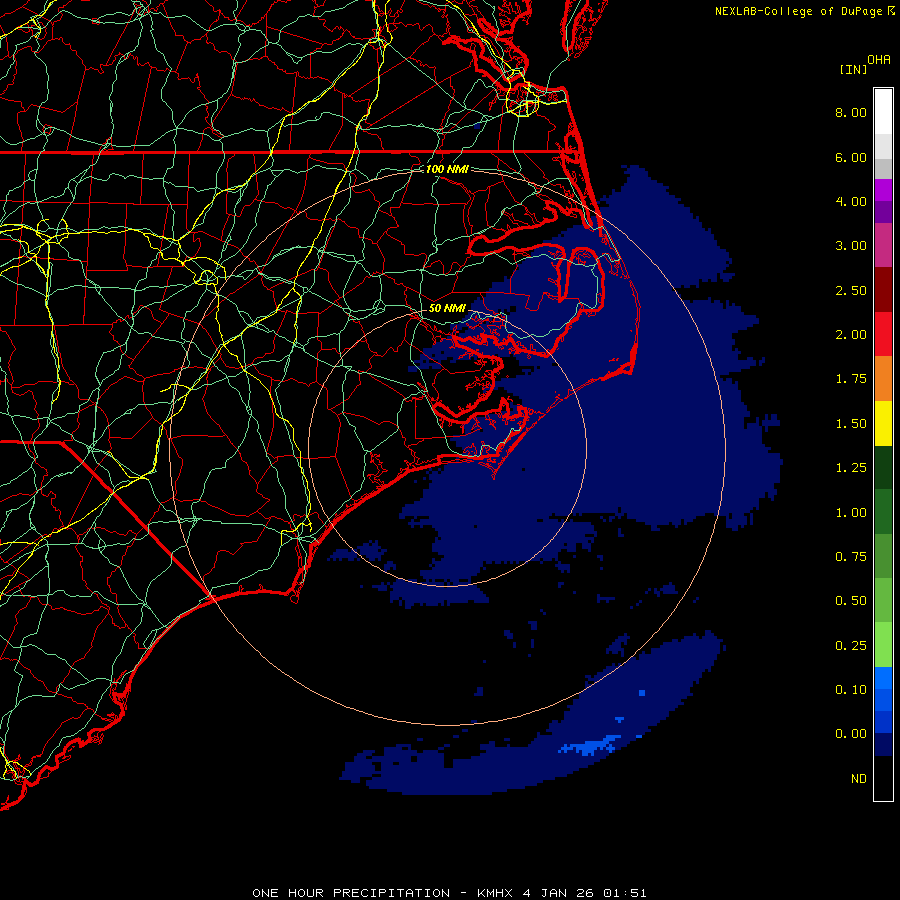Click the 0.50 legend value
This screenshot has width=900, height=900.
click(851, 601)
